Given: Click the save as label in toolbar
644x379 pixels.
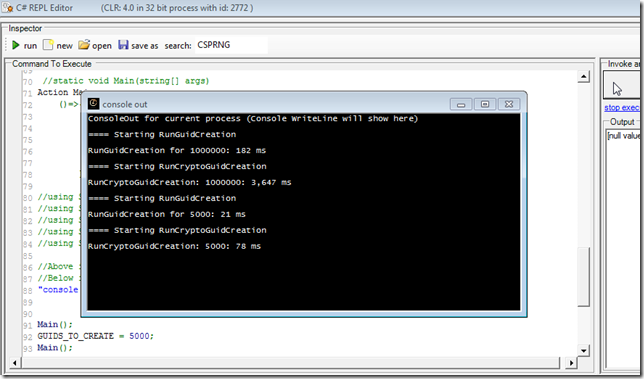Looking at the screenshot, I should pyautogui.click(x=145, y=46).
